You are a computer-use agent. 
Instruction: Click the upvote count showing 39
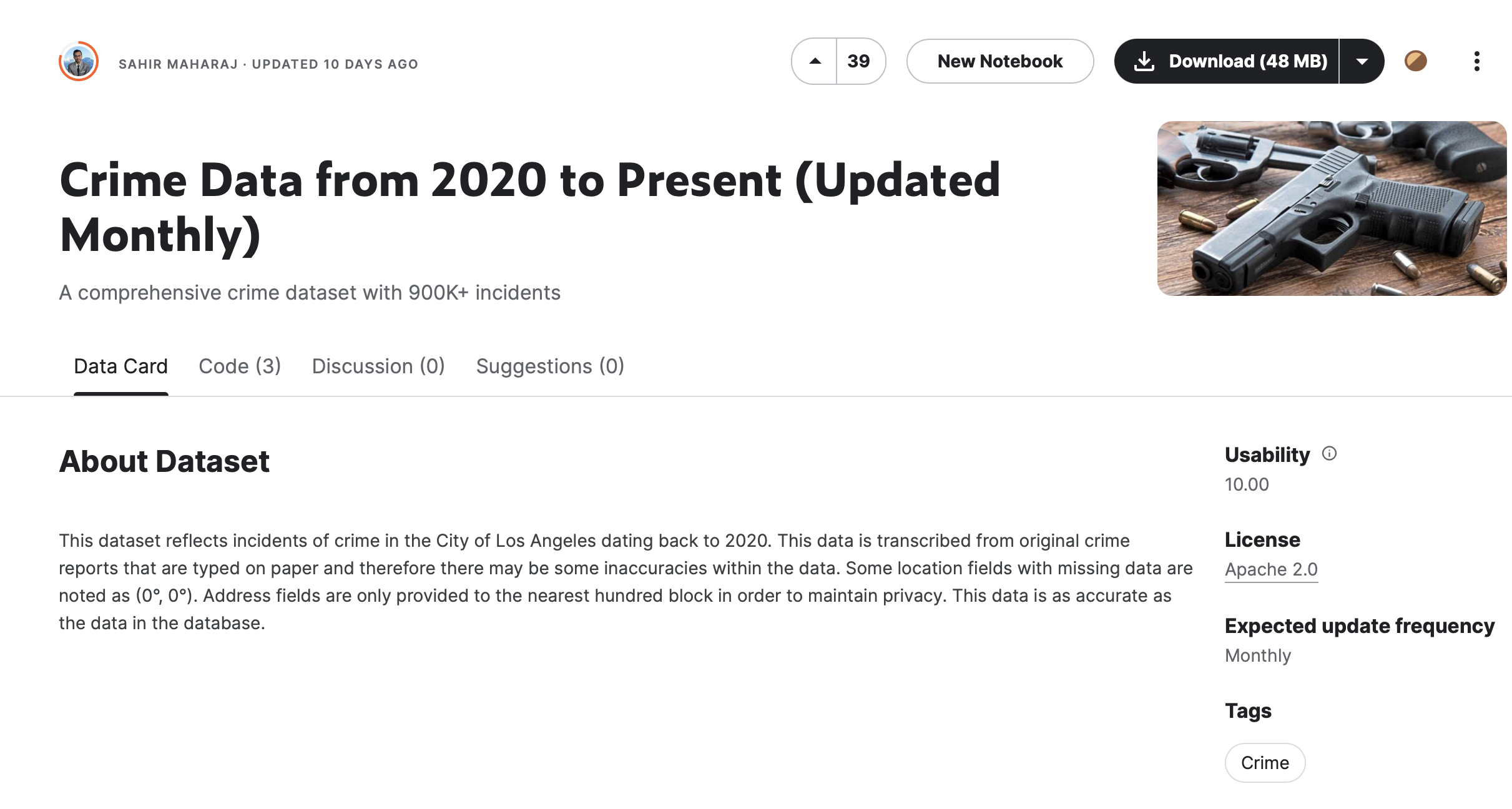(859, 61)
